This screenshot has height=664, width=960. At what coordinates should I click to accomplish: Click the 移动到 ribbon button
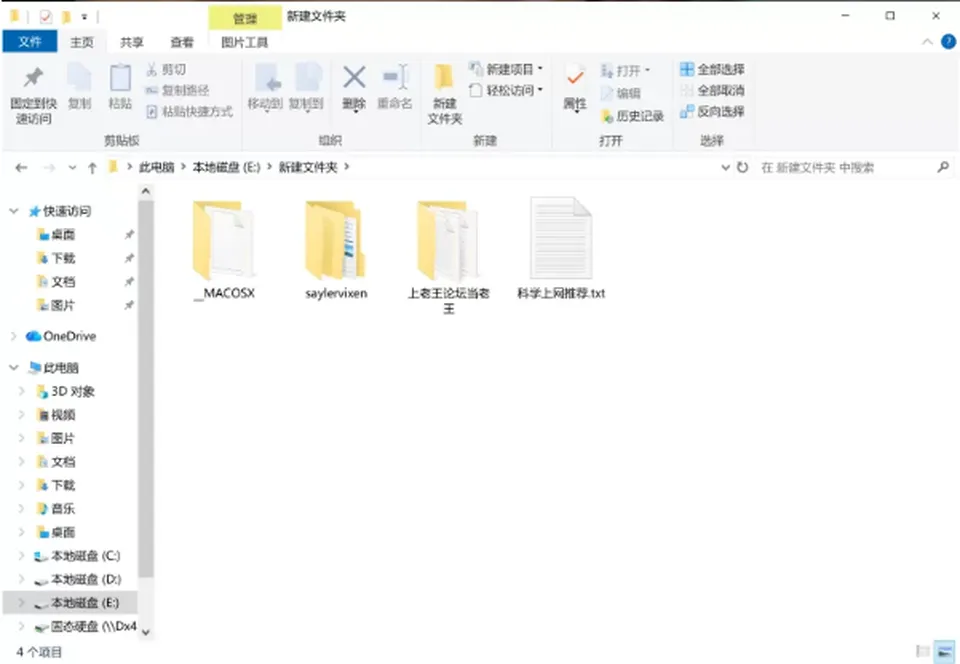pos(265,88)
